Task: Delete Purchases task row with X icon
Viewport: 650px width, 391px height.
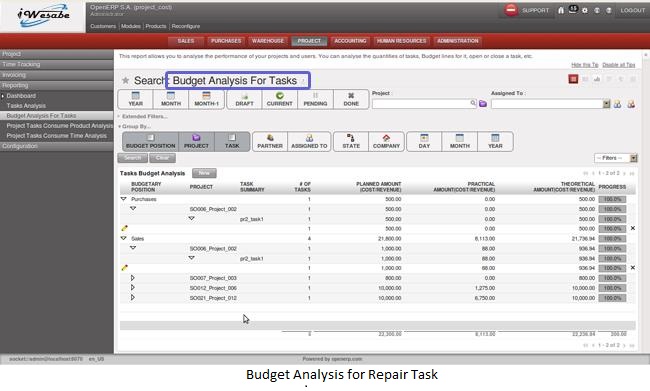Action: click(633, 228)
